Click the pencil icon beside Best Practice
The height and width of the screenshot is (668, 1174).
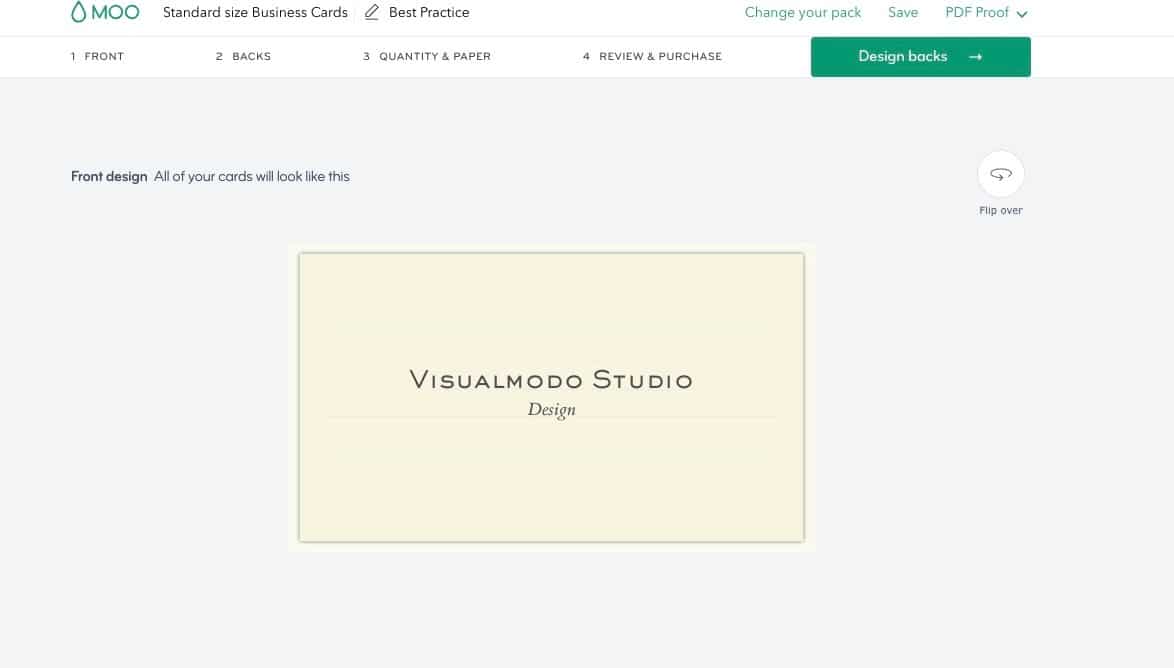click(x=371, y=12)
